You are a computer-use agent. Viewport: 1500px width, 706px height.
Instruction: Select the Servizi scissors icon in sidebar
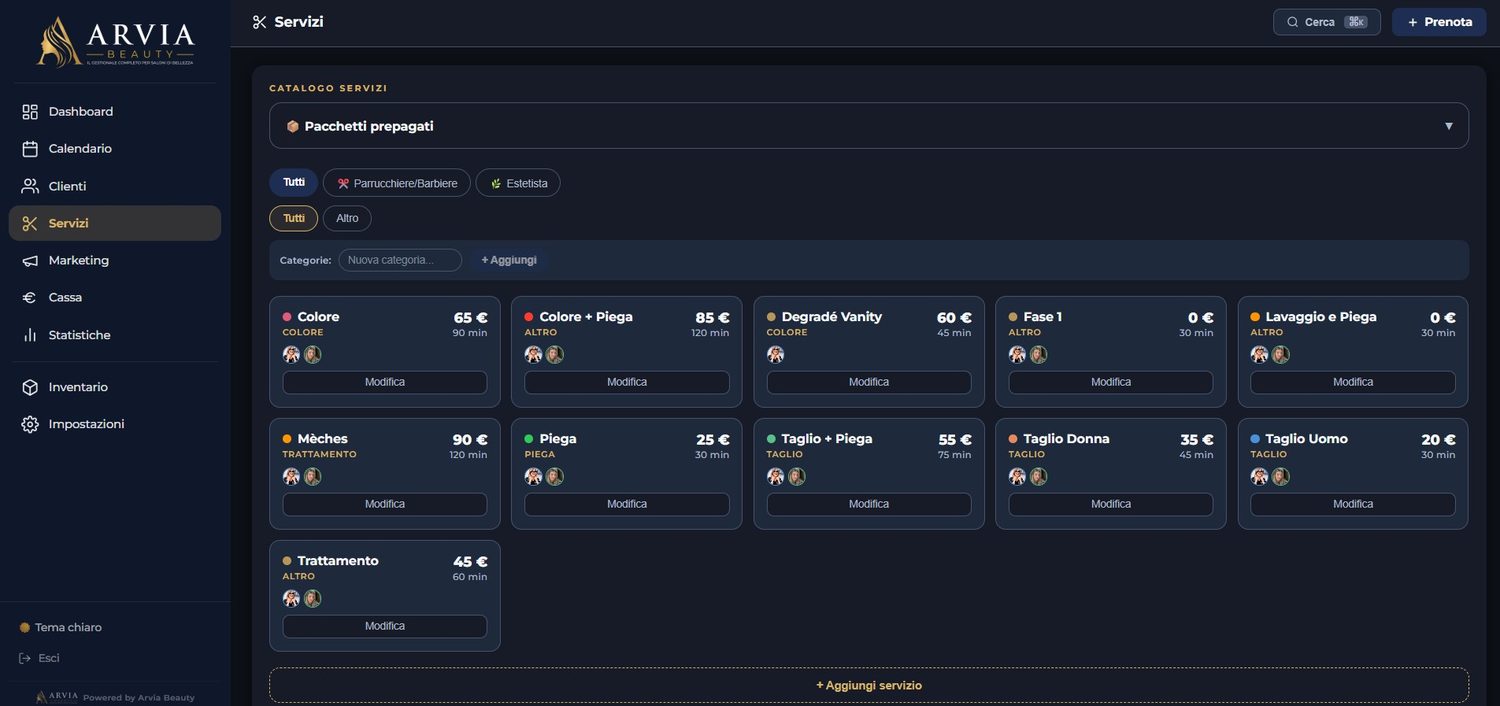(30, 223)
